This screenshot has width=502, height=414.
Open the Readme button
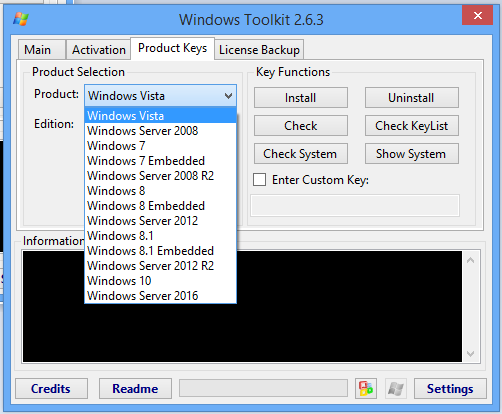pyautogui.click(x=135, y=388)
